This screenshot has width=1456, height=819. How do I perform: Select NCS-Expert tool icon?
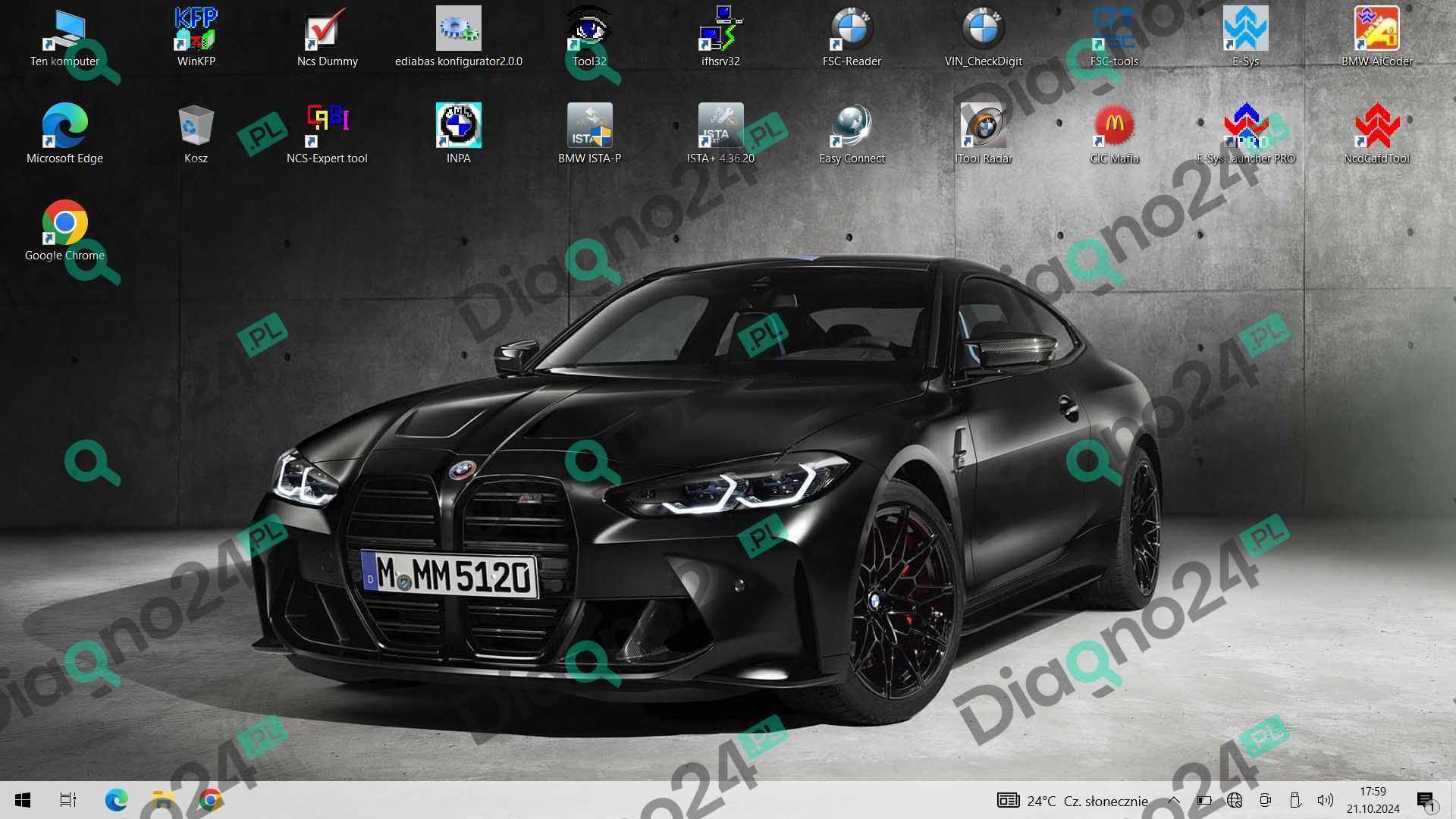coord(327,134)
